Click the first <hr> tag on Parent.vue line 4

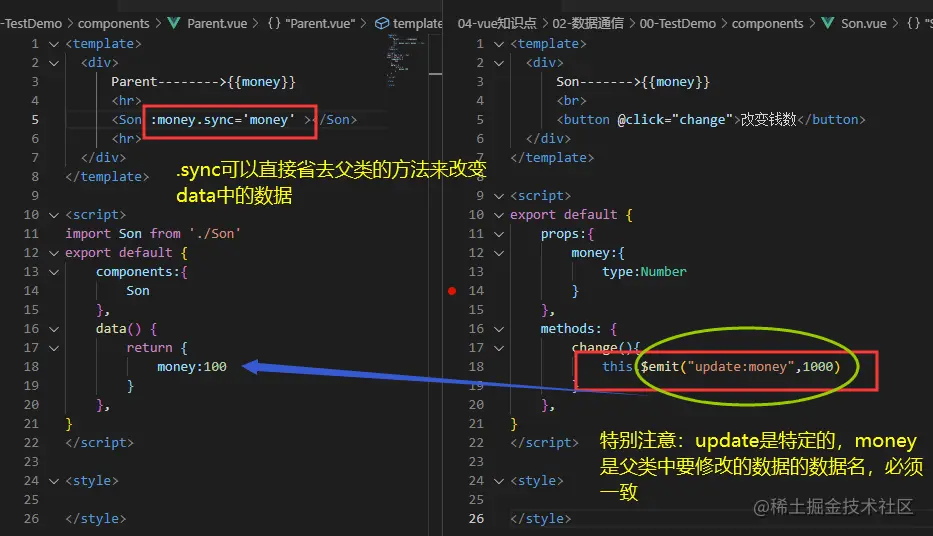coord(126,101)
